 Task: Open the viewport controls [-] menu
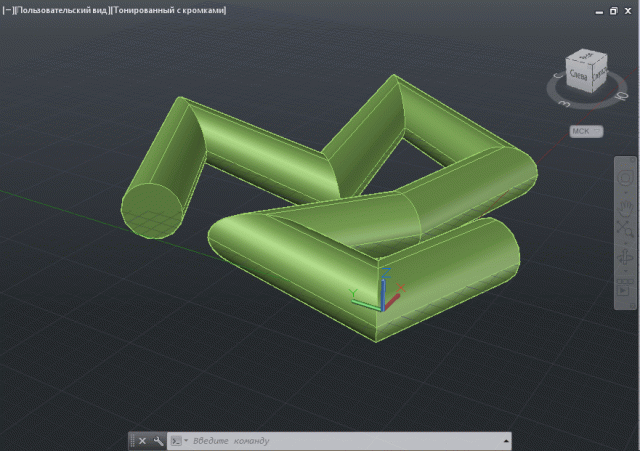tap(7, 10)
